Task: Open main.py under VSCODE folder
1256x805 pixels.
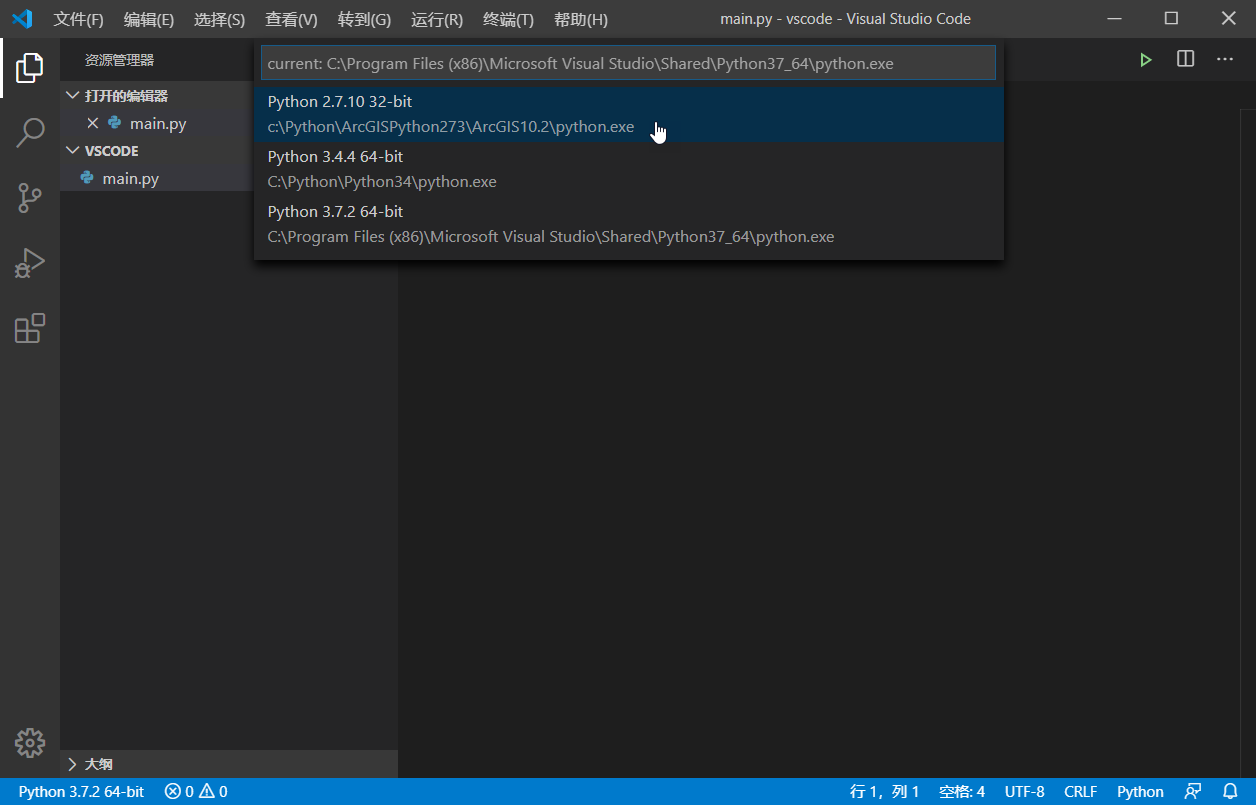Action: coord(130,179)
